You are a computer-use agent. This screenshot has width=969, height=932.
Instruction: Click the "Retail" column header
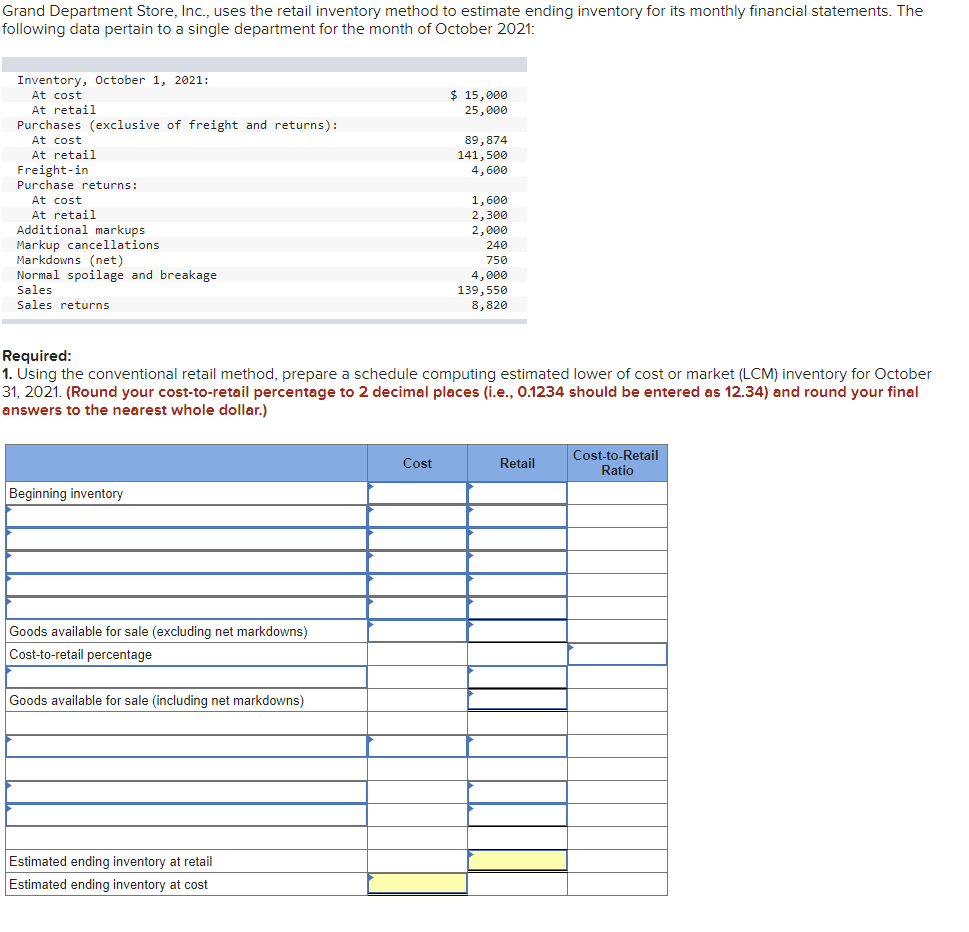point(517,464)
